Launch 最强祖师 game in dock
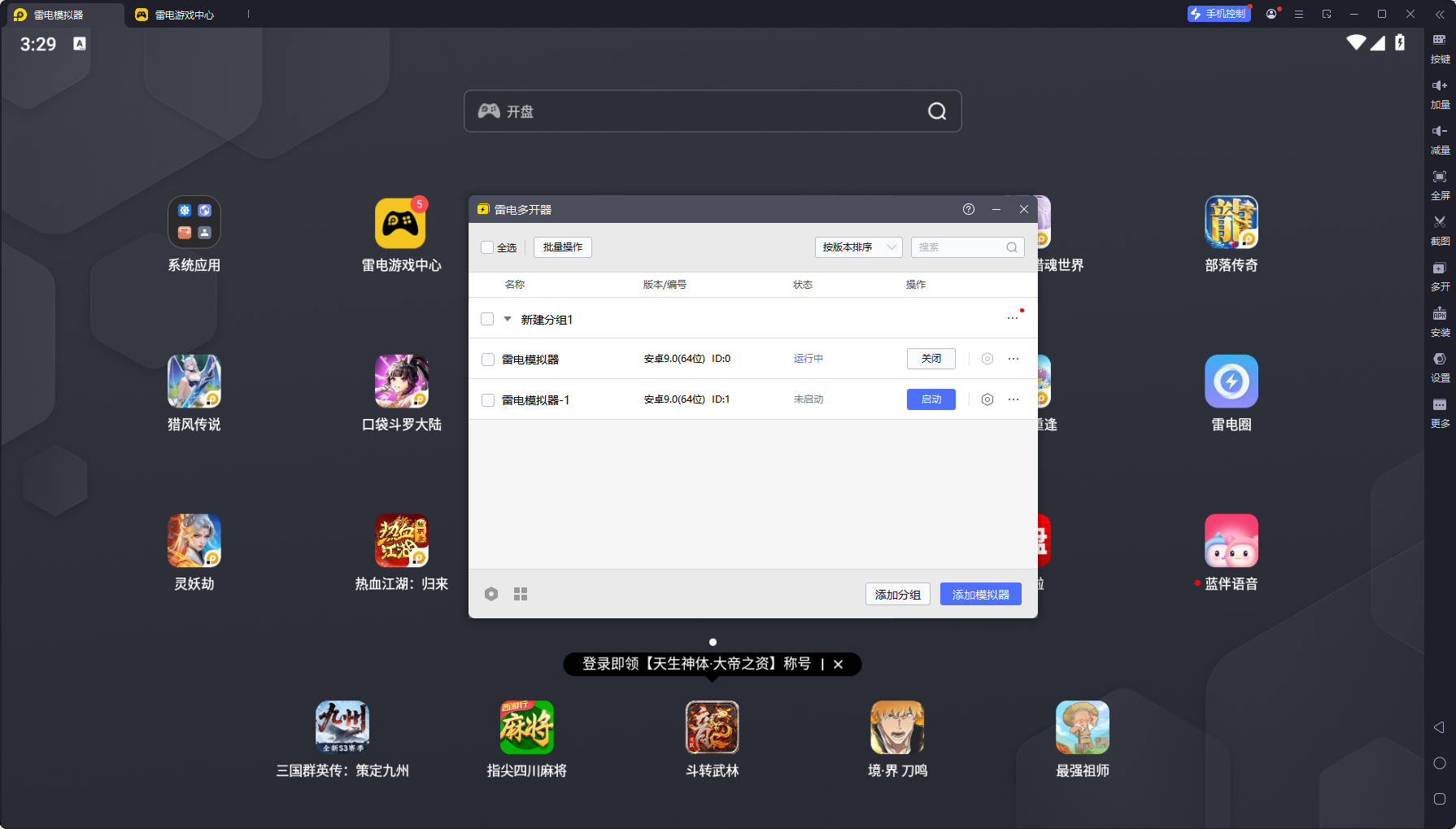Viewport: 1456px width, 829px height. click(x=1083, y=727)
